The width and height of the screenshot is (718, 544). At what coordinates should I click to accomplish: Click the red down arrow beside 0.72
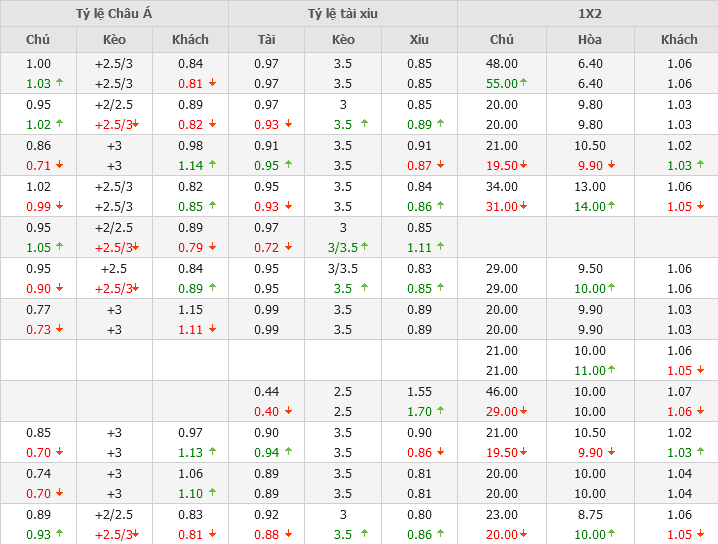[288, 248]
